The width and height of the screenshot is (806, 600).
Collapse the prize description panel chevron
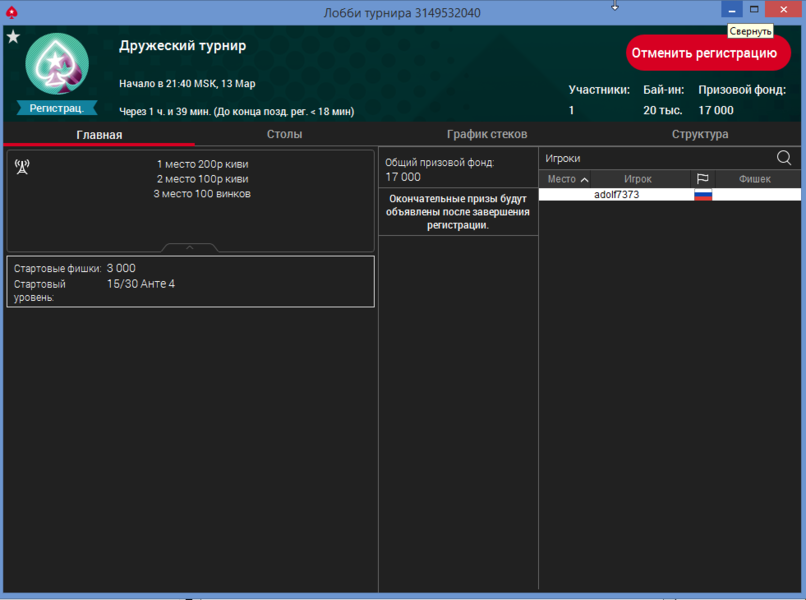tap(189, 247)
